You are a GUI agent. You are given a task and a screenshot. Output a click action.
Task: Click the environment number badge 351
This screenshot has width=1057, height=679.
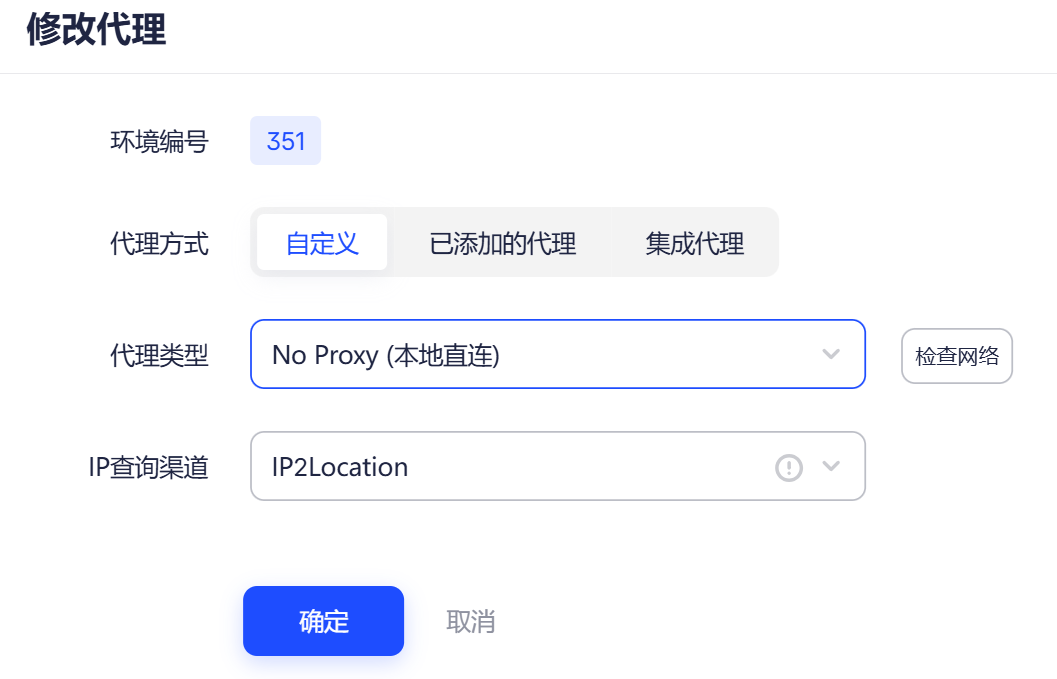click(x=285, y=141)
